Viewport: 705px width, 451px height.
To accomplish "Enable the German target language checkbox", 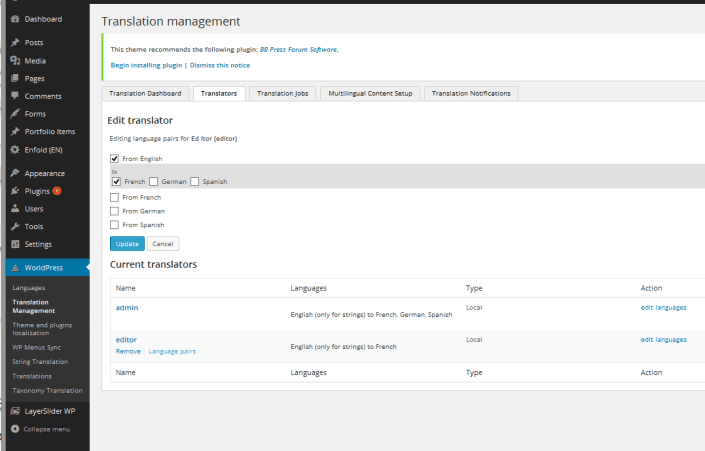I will (x=153, y=181).
